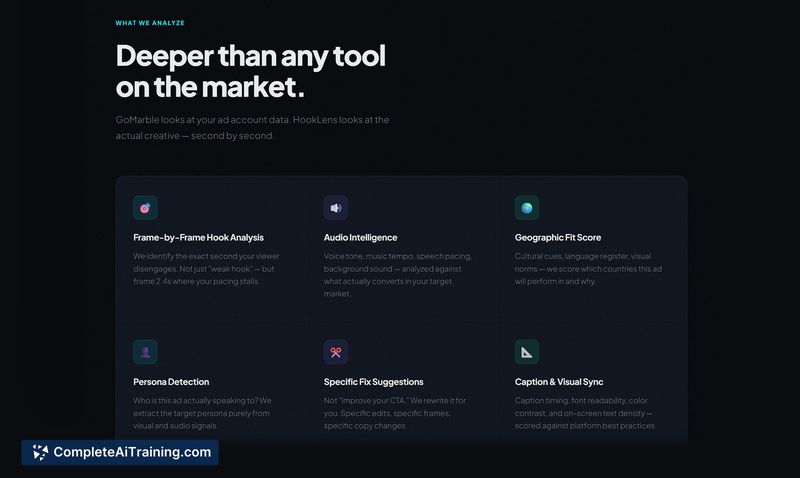
Task: Select the Audio Intelligence card title
Action: pos(360,238)
